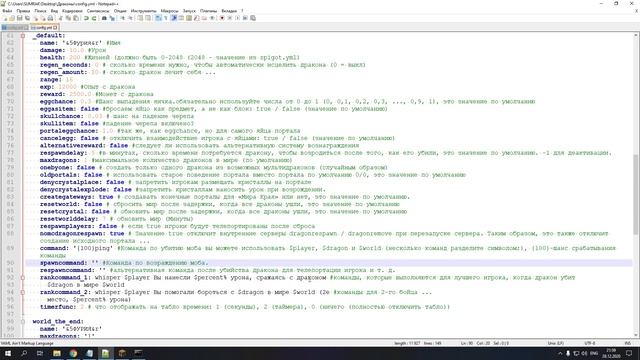
Task: Click the Open file toolbar icon
Action: coord(12,18)
